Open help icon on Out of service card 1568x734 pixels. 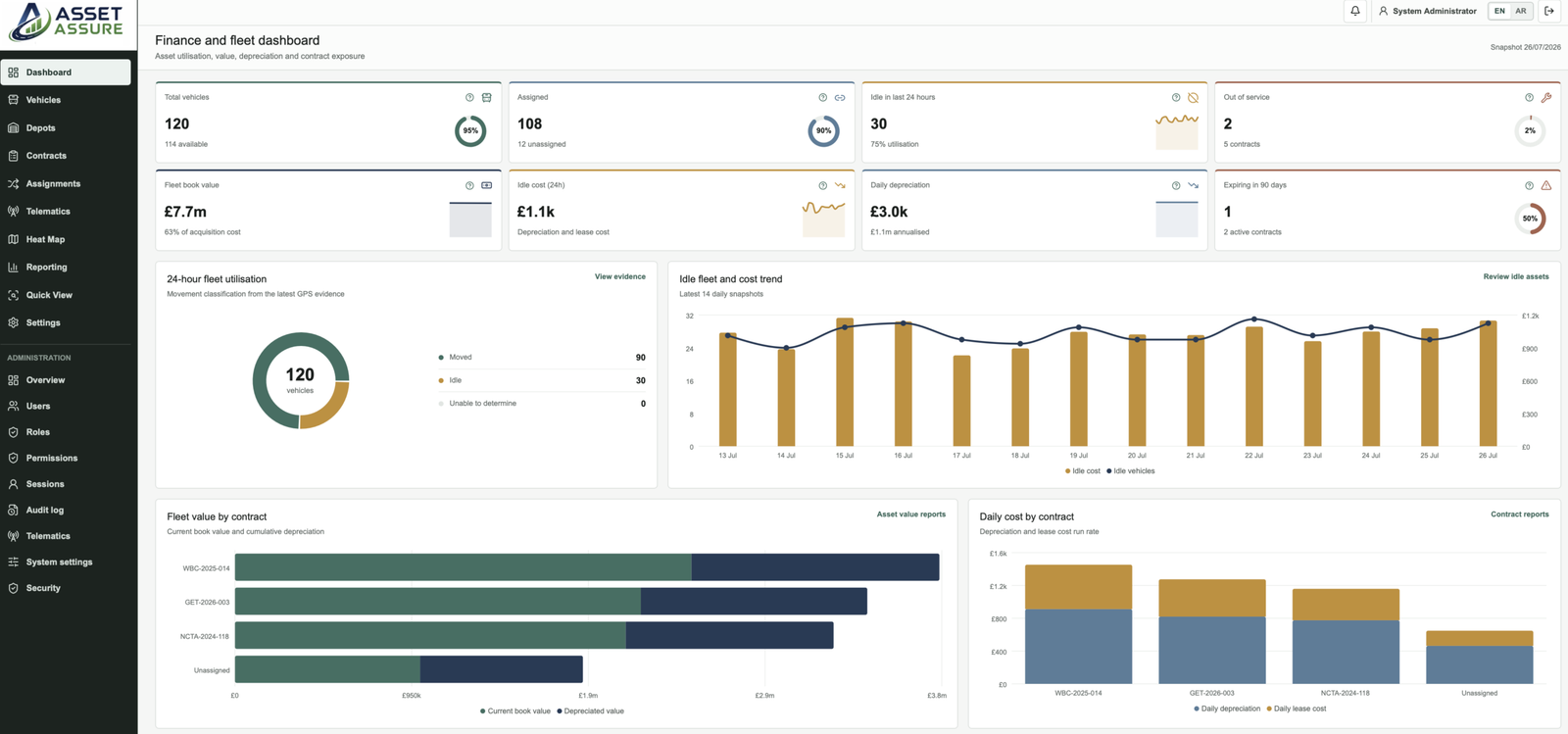1529,97
